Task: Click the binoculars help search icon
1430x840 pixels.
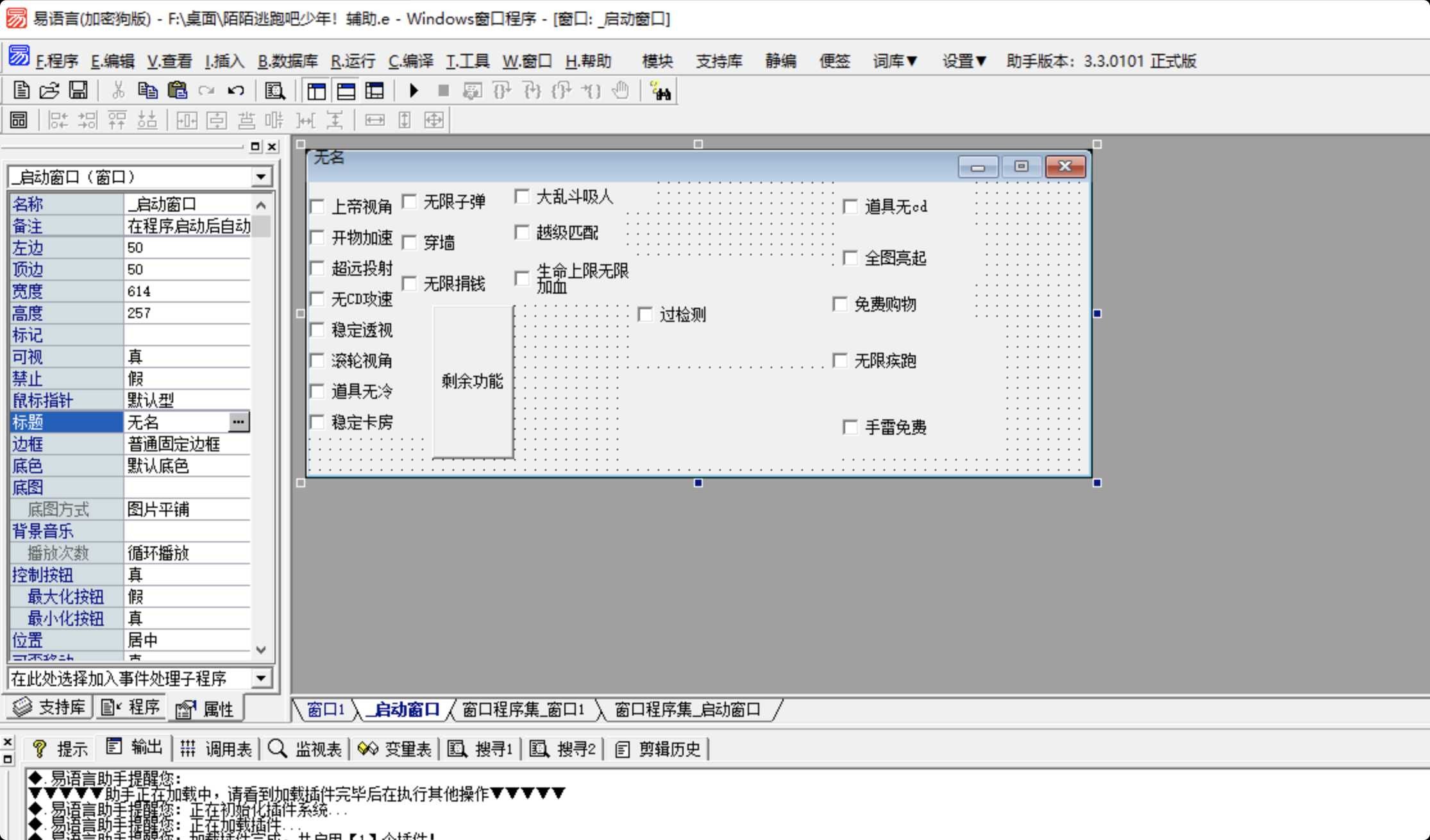Action: [660, 91]
